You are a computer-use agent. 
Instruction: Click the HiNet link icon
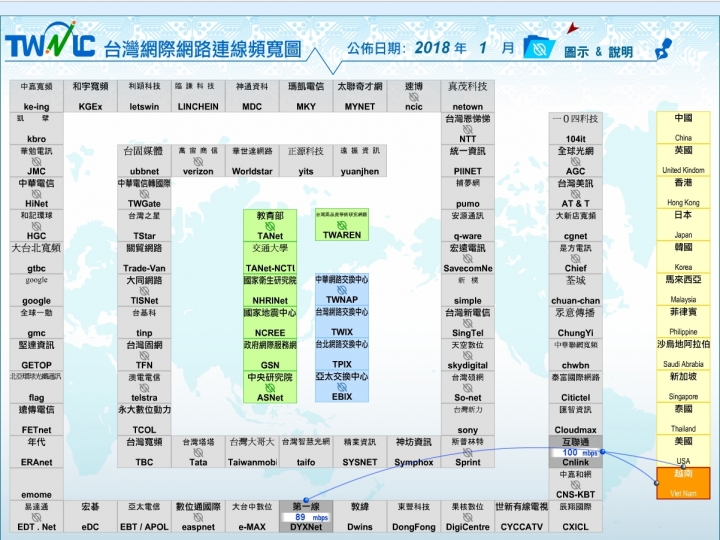click(36, 194)
